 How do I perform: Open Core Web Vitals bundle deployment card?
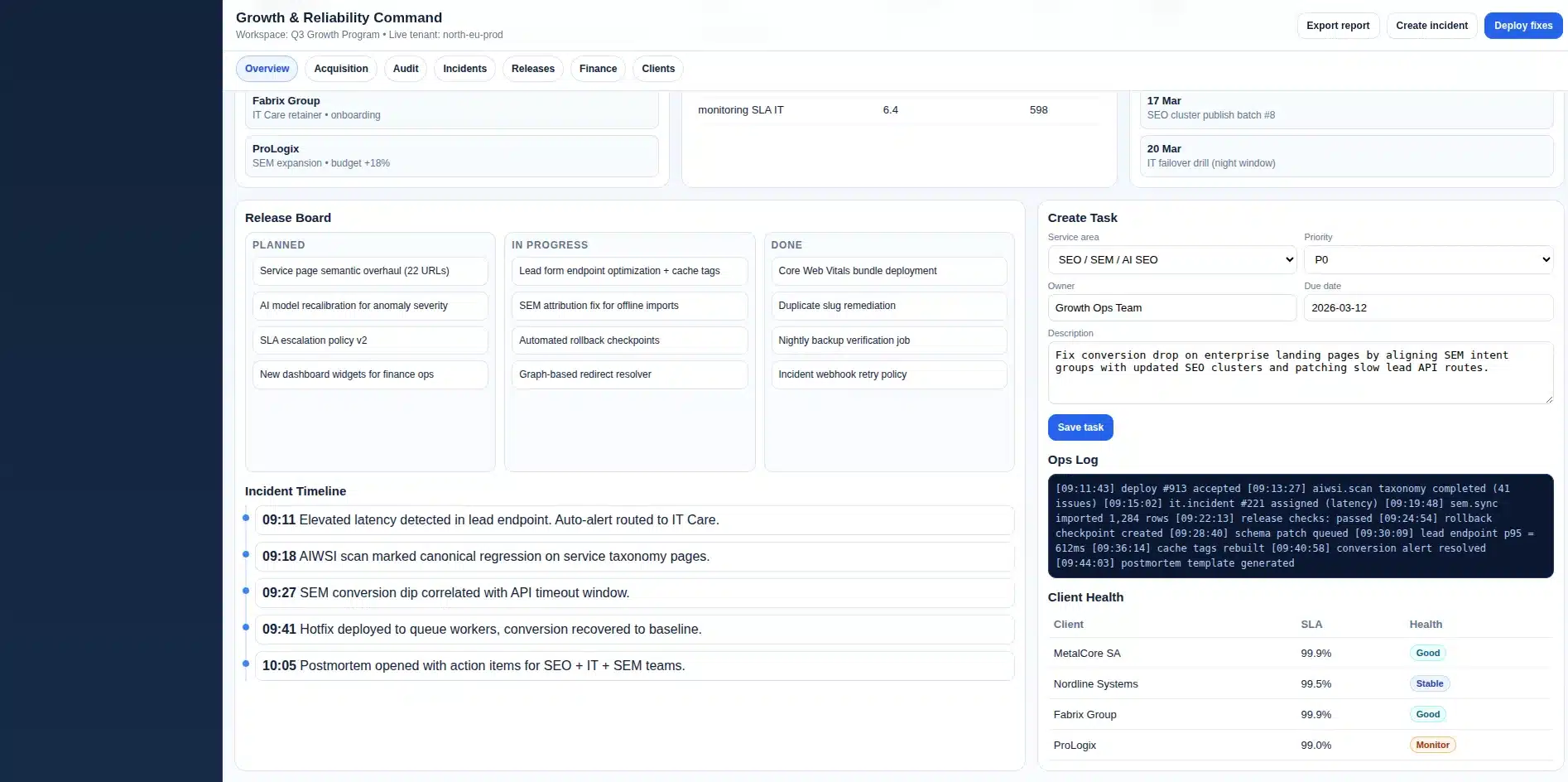[x=889, y=271]
